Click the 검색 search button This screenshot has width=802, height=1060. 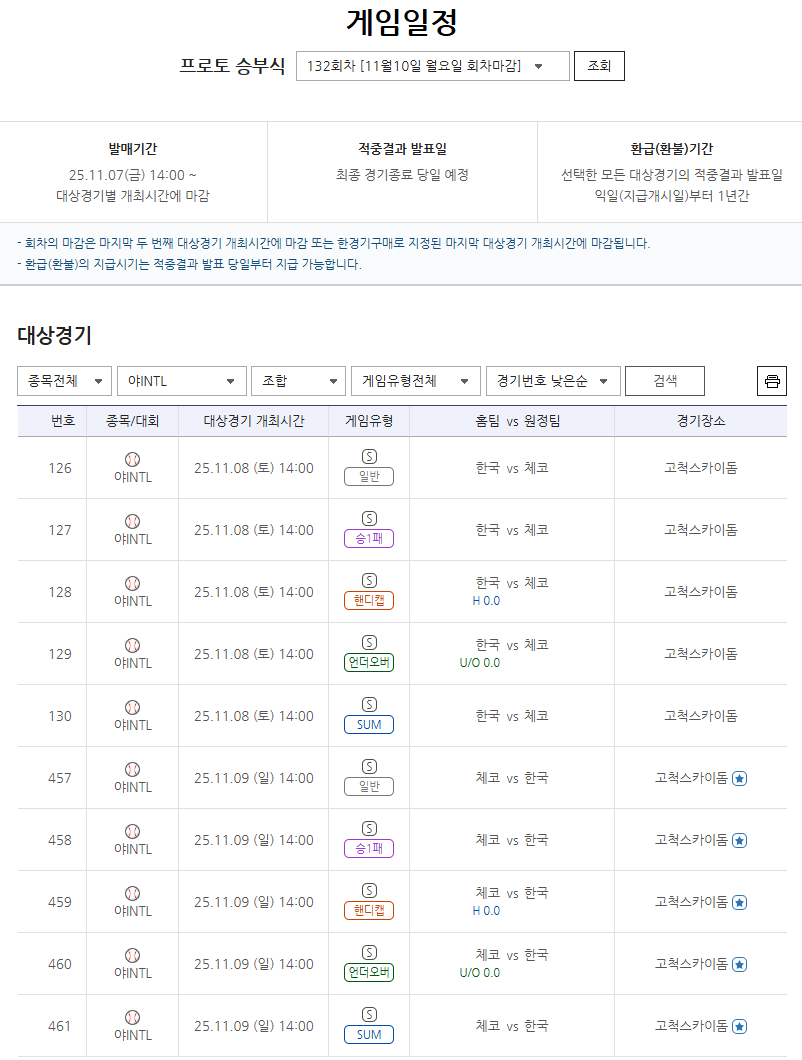(663, 381)
